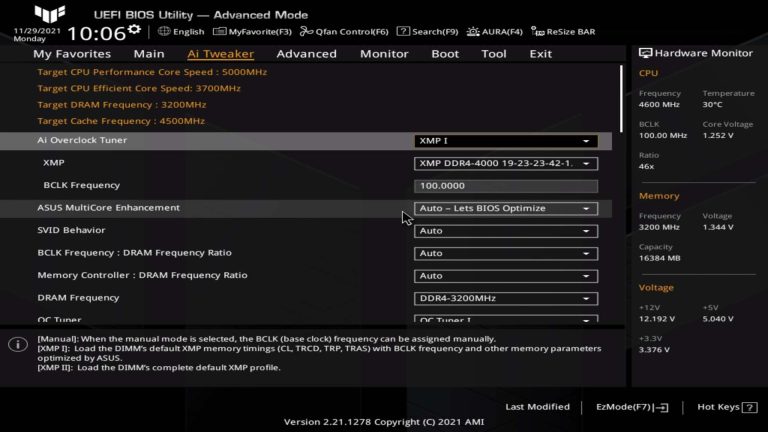Click the BCLK Frequency input field
Screen dimensions: 768x432
(506, 186)
